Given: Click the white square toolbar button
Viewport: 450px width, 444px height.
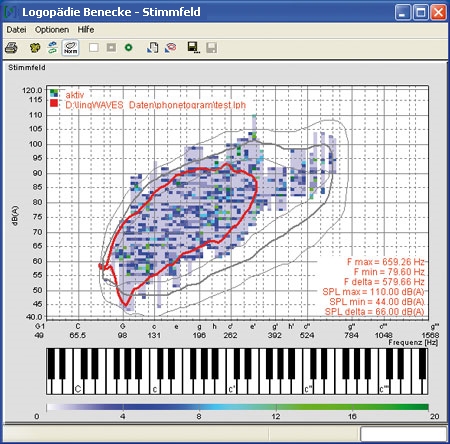Looking at the screenshot, I should pyautogui.click(x=94, y=48).
